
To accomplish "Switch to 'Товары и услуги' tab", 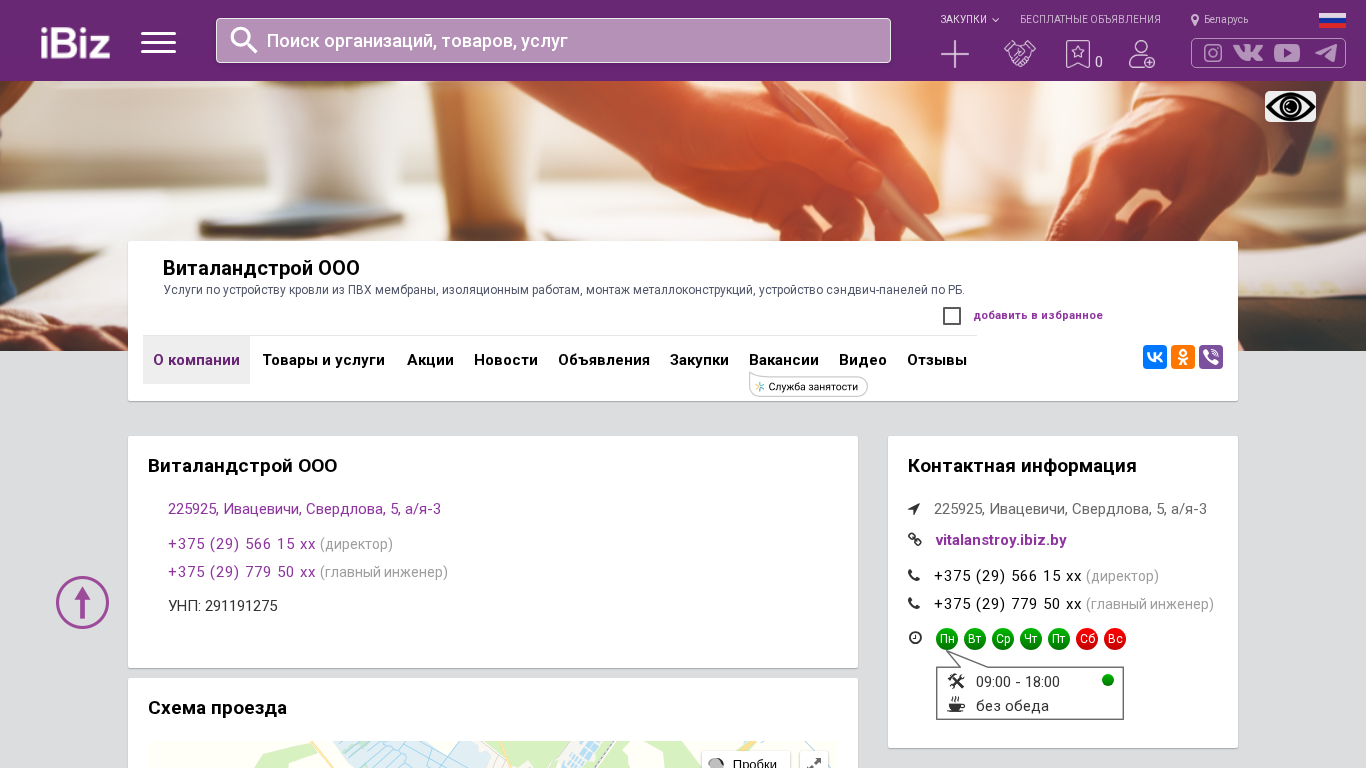I will pyautogui.click(x=323, y=360).
